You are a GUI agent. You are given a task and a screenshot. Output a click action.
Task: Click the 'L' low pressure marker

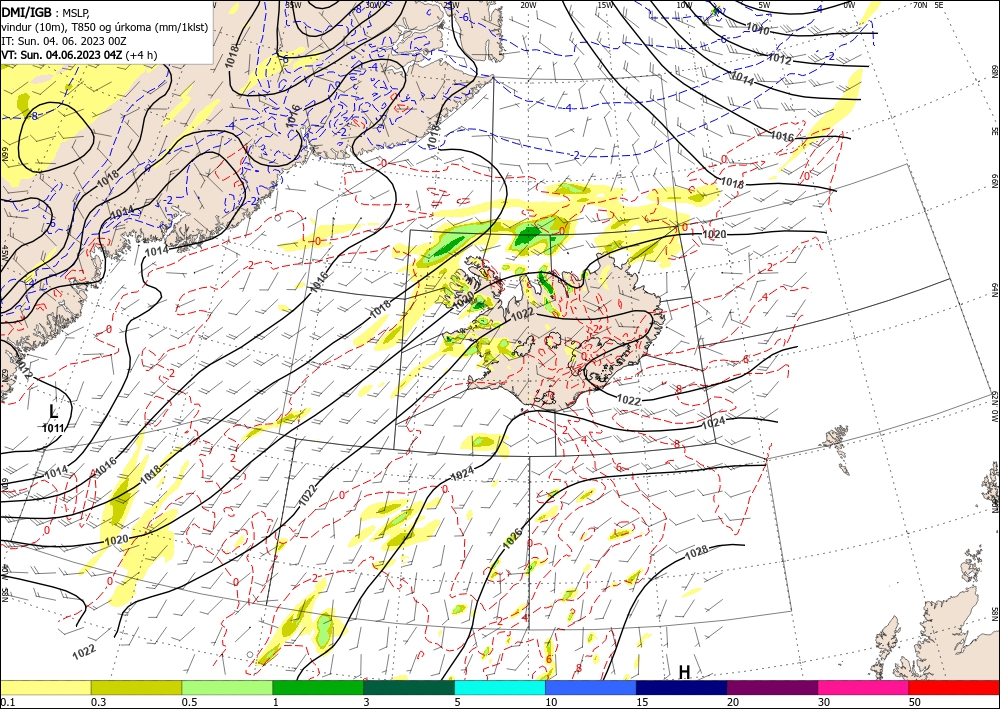point(54,411)
